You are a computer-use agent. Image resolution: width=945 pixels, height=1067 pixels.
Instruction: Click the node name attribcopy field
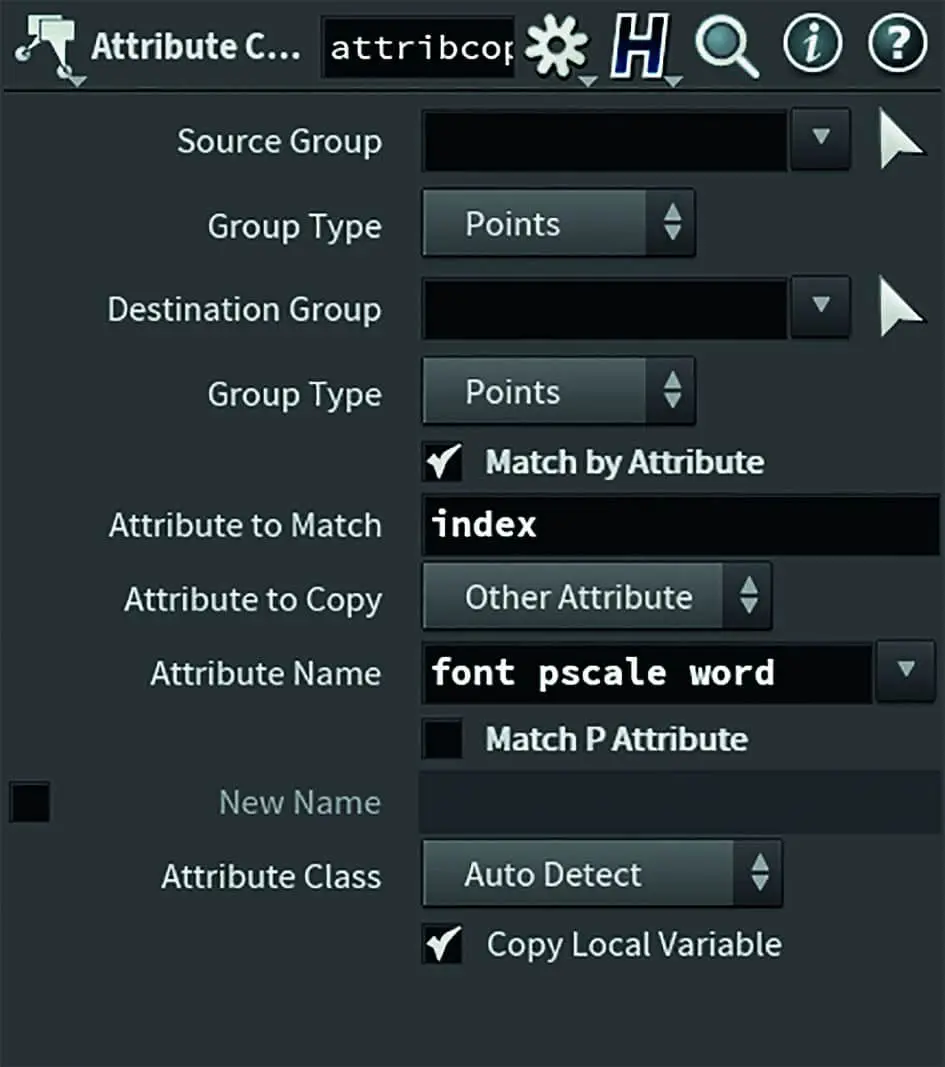tap(420, 48)
